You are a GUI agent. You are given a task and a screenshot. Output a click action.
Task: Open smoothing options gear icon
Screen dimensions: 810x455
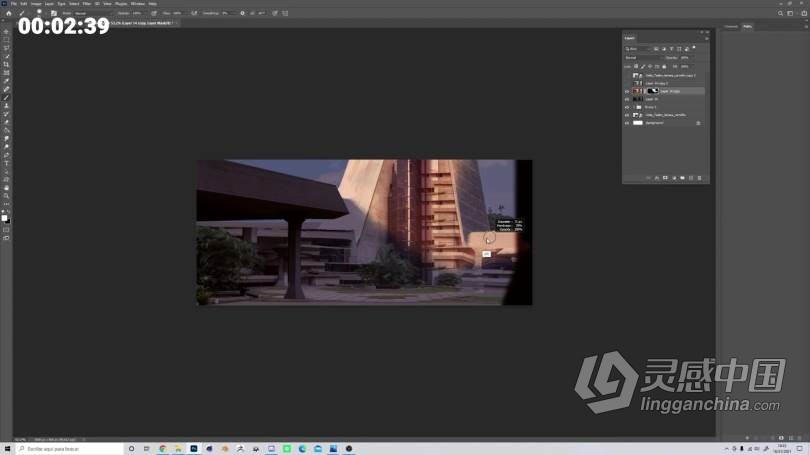pyautogui.click(x=242, y=13)
